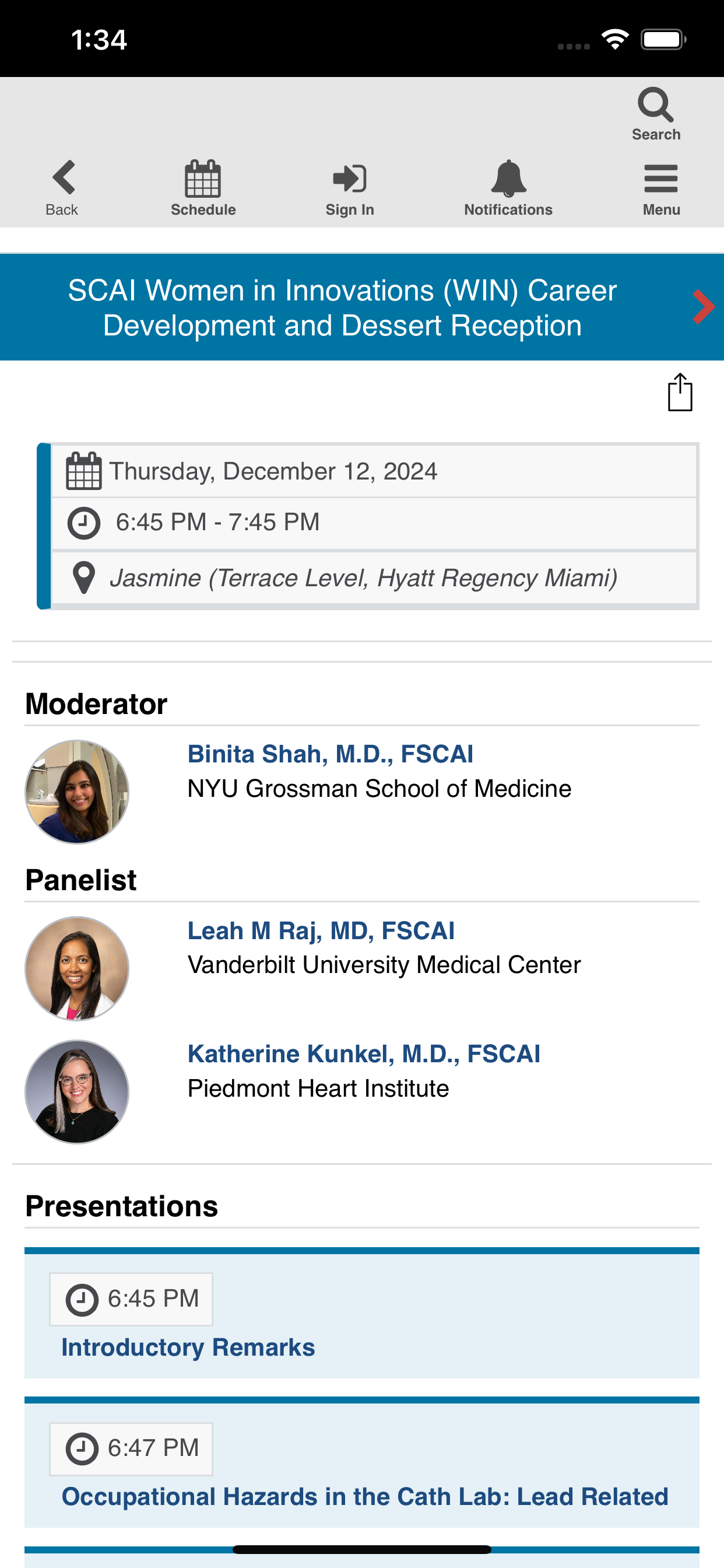The height and width of the screenshot is (1568, 724).
Task: Open the hamburger Menu
Action: [x=660, y=179]
